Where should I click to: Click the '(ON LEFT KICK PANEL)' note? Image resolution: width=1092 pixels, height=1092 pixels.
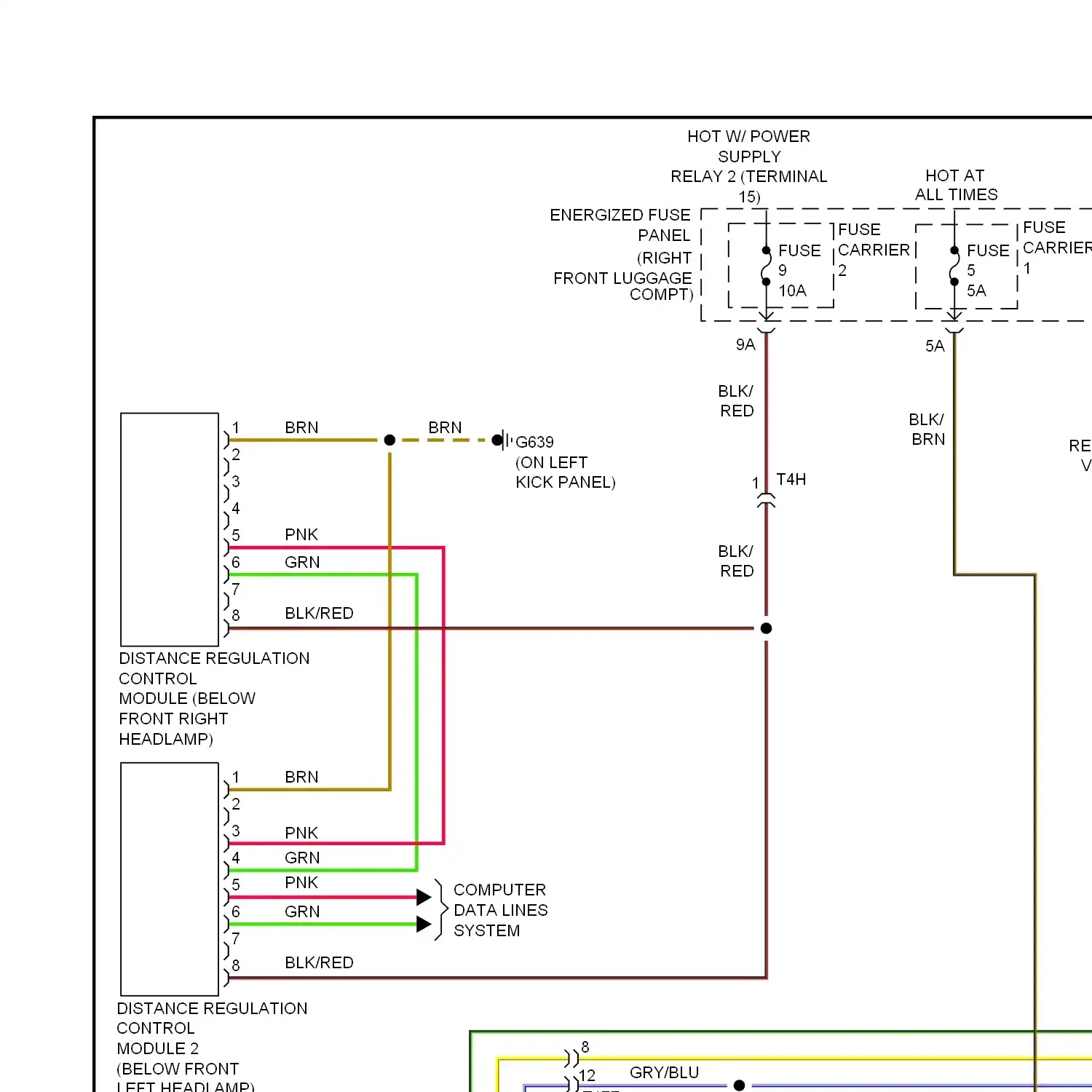pyautogui.click(x=565, y=472)
